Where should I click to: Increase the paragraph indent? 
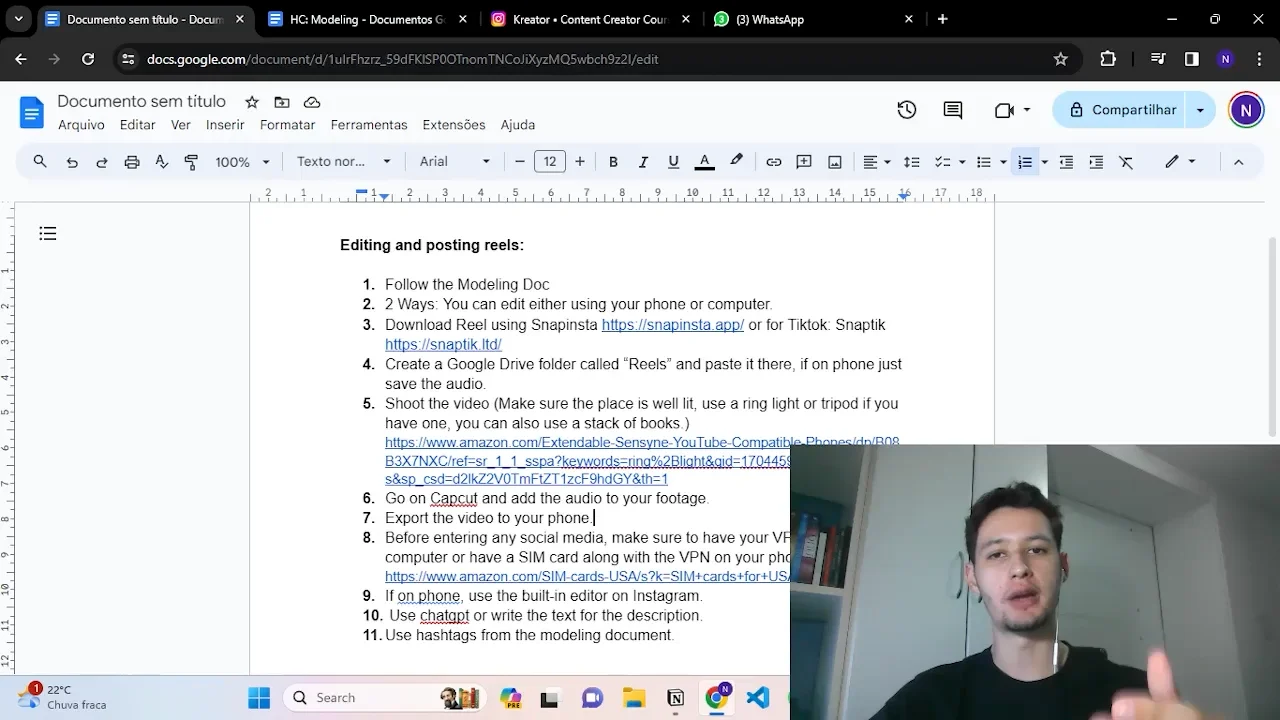coord(1096,162)
